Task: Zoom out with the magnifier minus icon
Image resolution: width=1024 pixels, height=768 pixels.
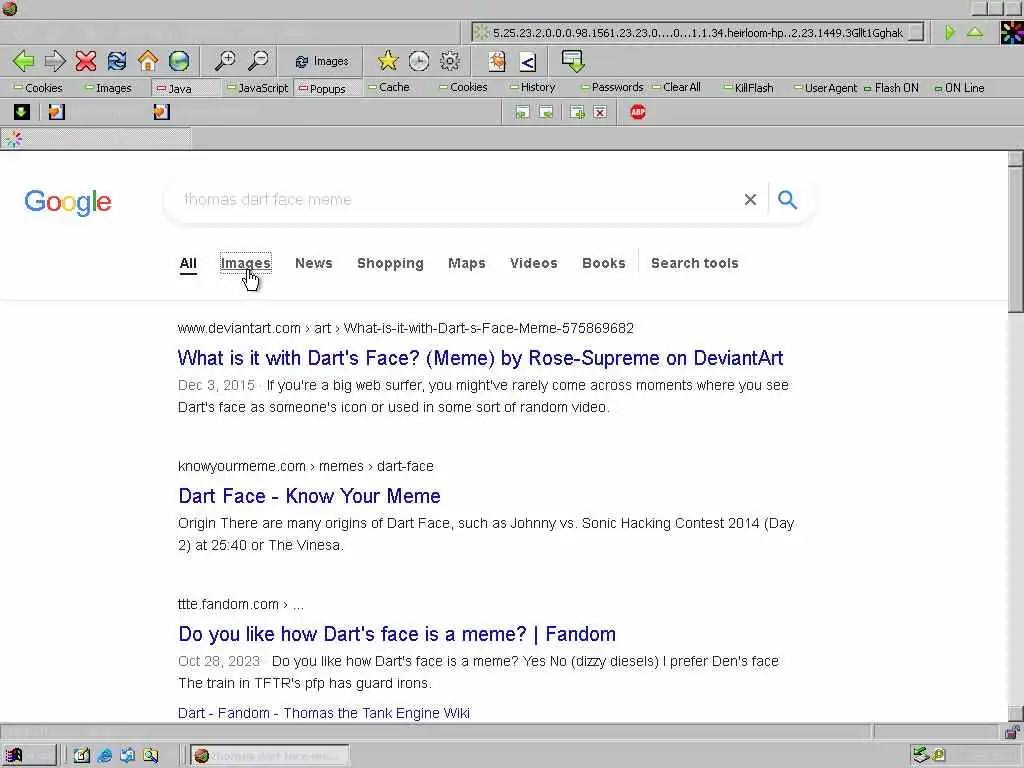Action: pyautogui.click(x=258, y=61)
